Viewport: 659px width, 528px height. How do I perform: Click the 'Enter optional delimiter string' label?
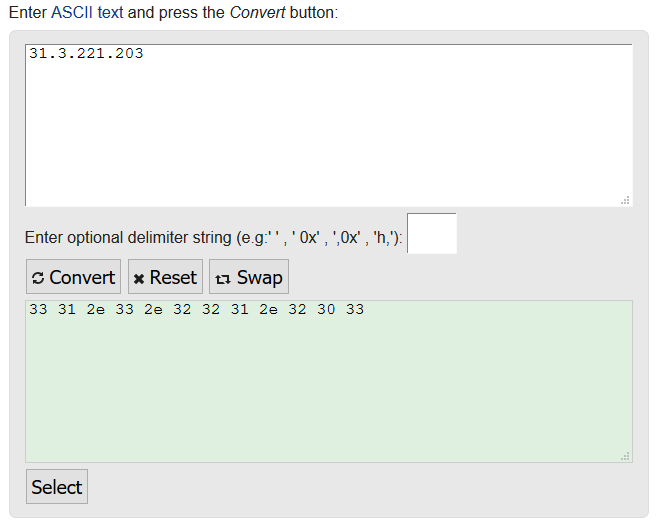coord(214,238)
